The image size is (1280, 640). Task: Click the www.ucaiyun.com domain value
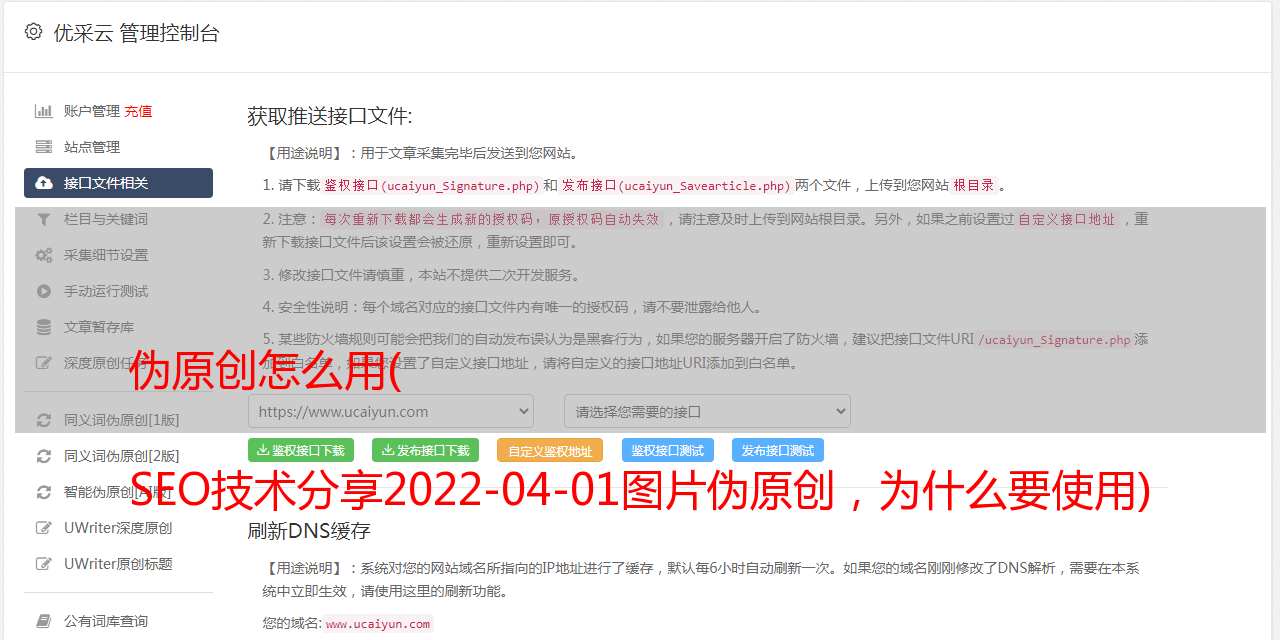378,624
